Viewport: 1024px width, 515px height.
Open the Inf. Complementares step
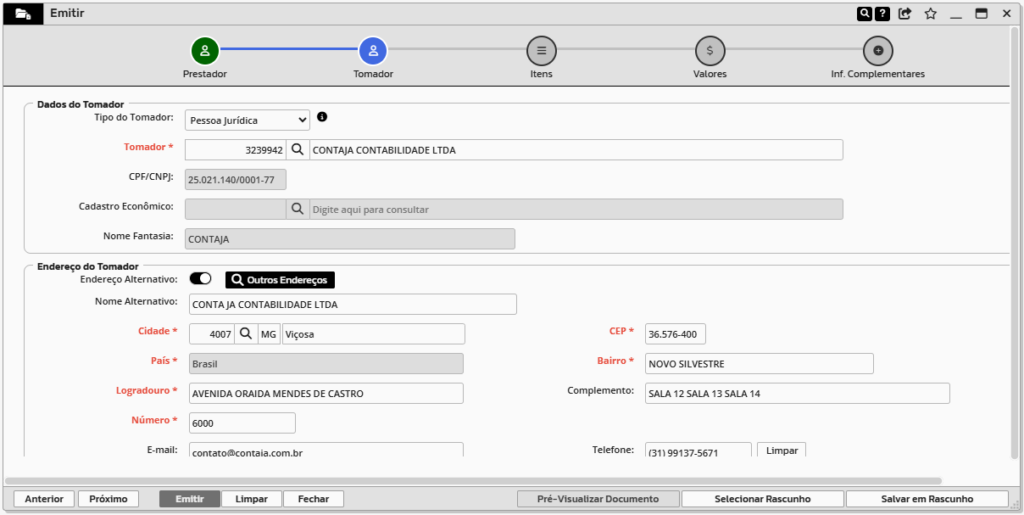point(877,50)
